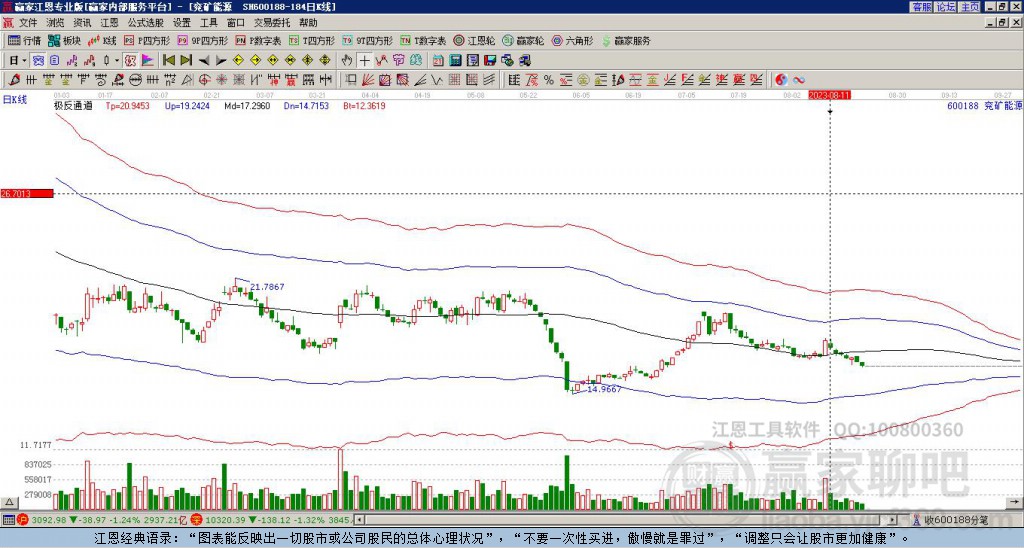Open the 交易委托 menu

[x=272, y=23]
